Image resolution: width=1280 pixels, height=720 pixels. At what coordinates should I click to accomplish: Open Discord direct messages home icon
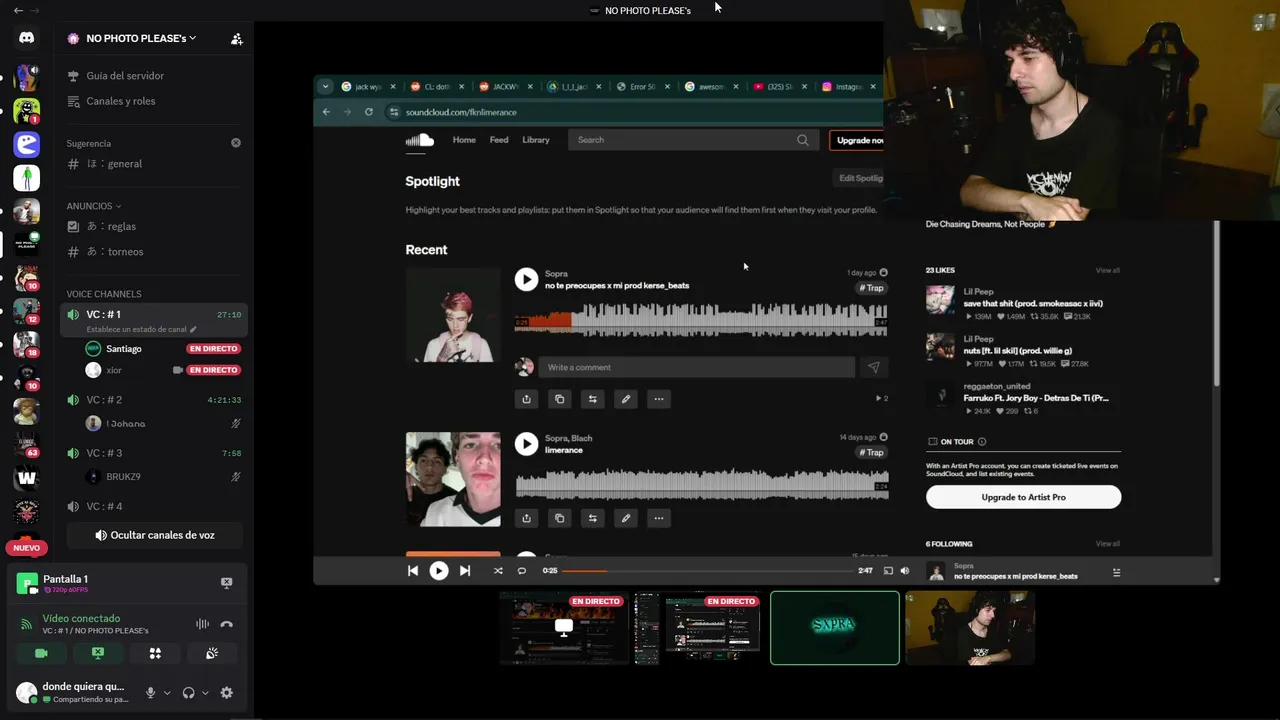26,38
